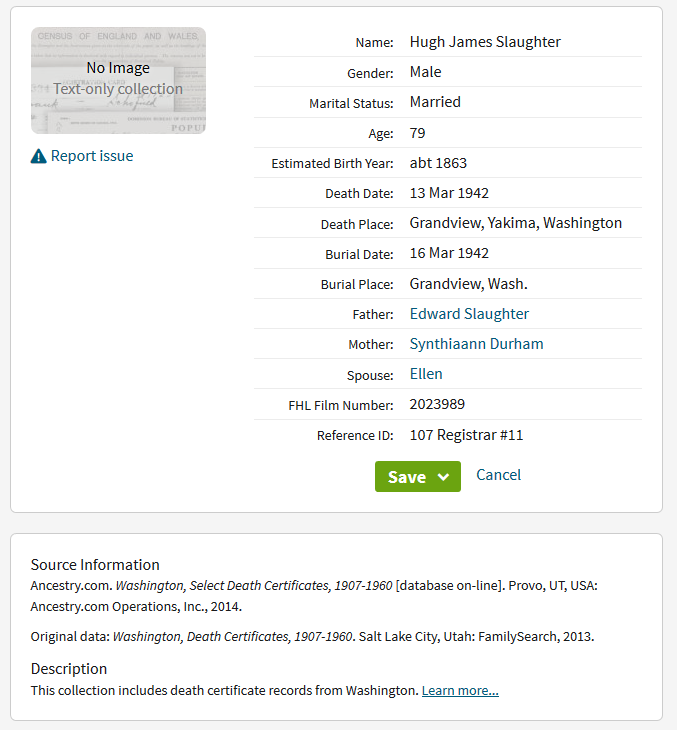The height and width of the screenshot is (730, 677).
Task: Click the Description section heading
Action: click(x=69, y=668)
